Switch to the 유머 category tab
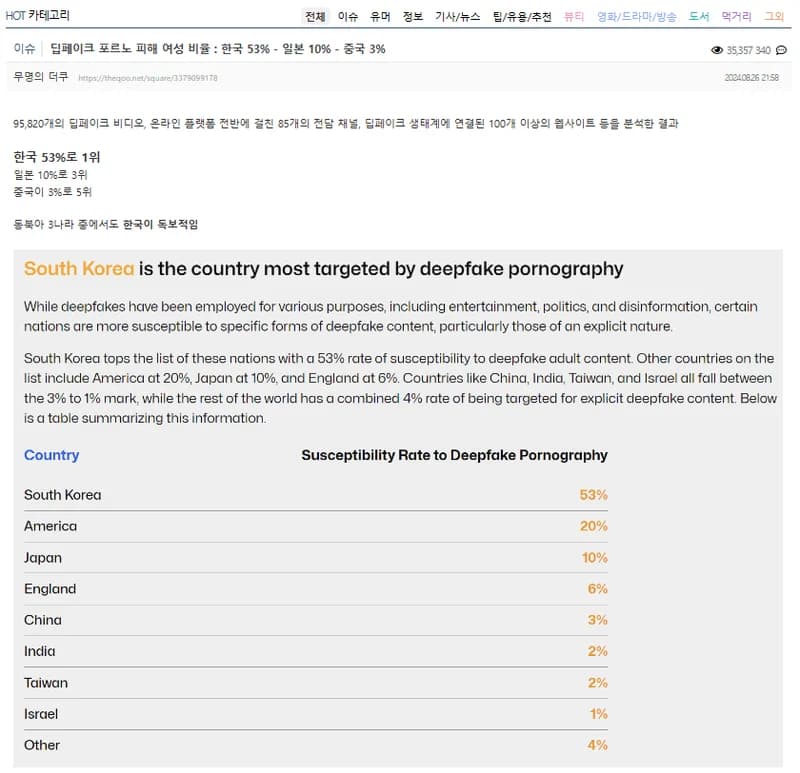800x773 pixels. [x=380, y=17]
